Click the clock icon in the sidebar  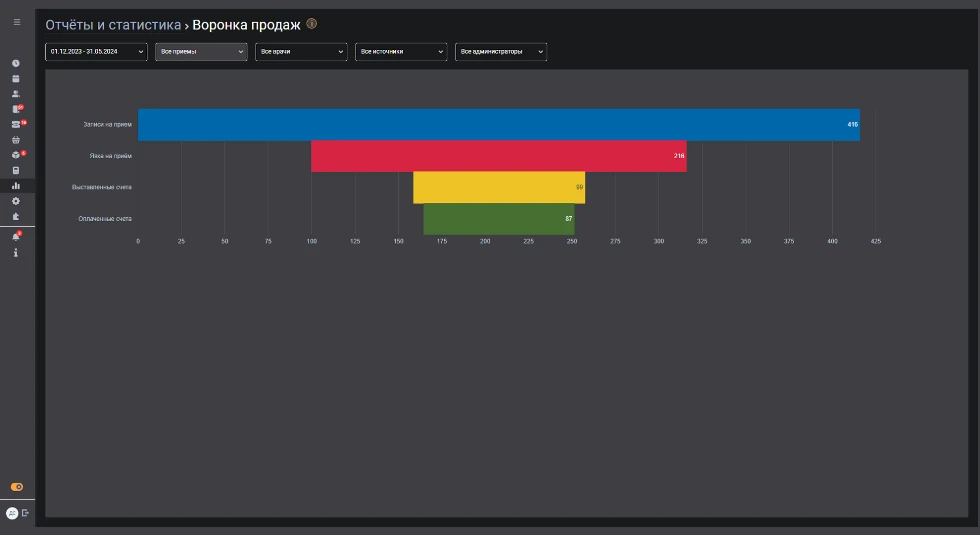pyautogui.click(x=16, y=63)
